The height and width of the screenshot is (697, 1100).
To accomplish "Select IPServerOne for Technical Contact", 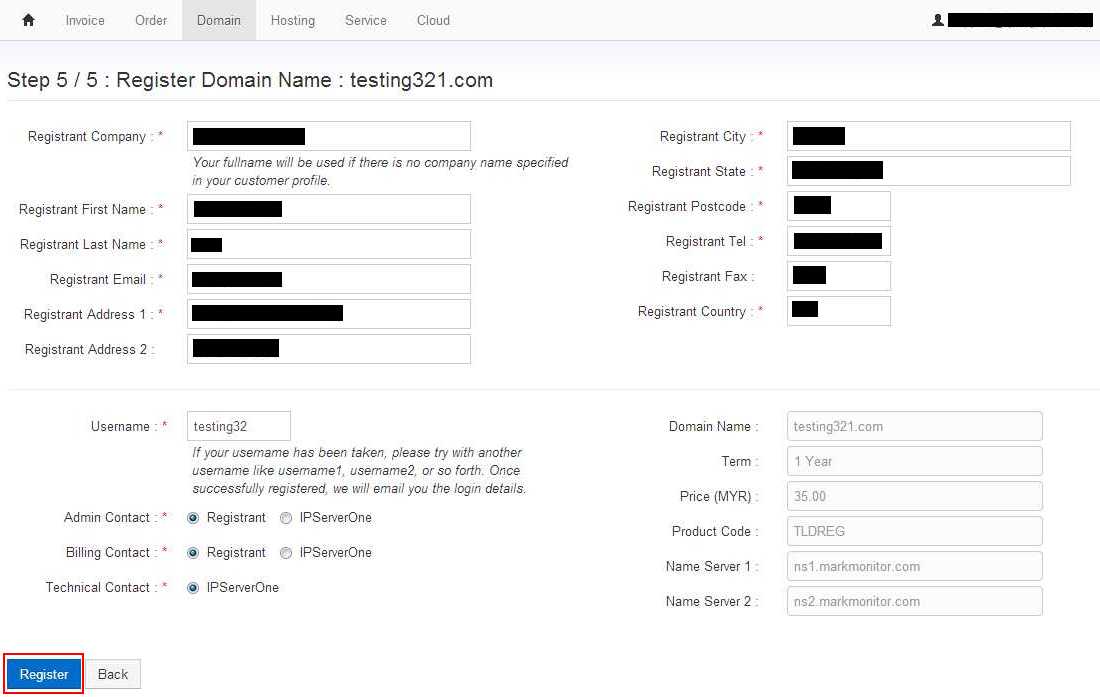I will pos(193,588).
